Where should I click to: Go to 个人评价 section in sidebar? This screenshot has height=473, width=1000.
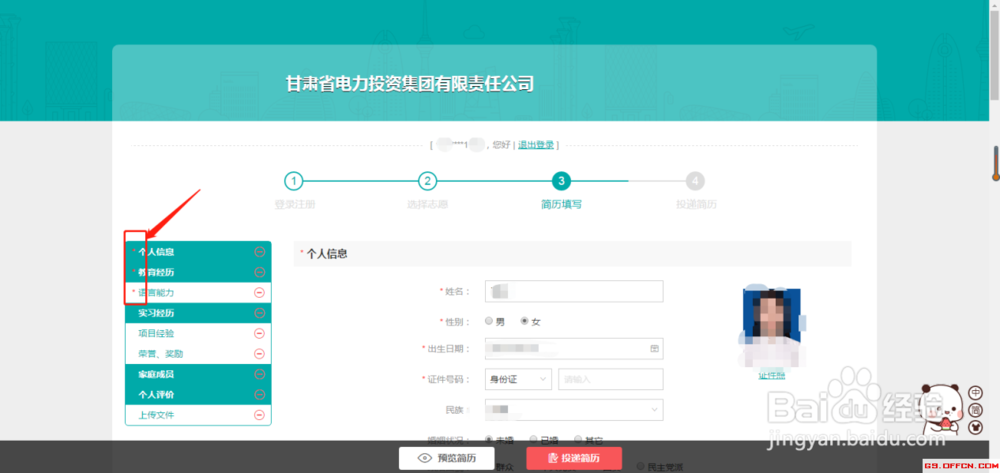(156, 395)
